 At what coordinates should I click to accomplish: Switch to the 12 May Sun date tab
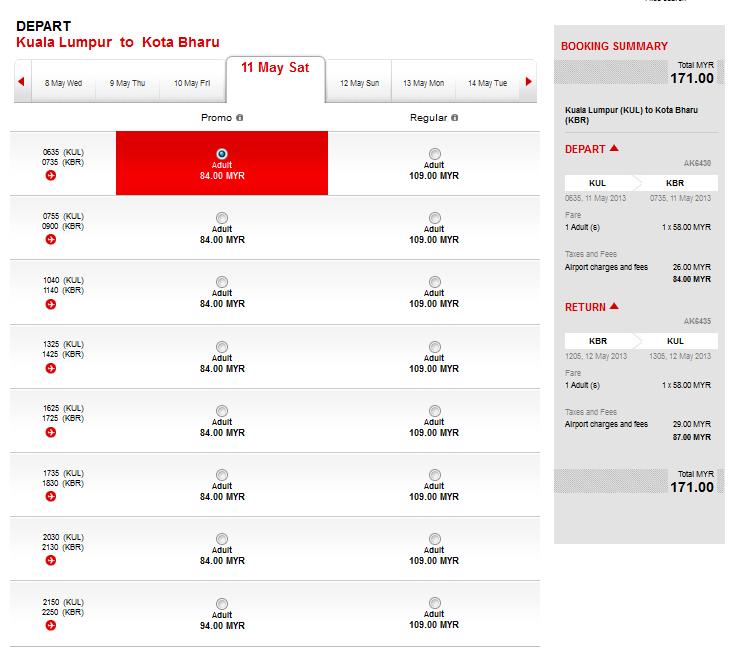click(359, 83)
